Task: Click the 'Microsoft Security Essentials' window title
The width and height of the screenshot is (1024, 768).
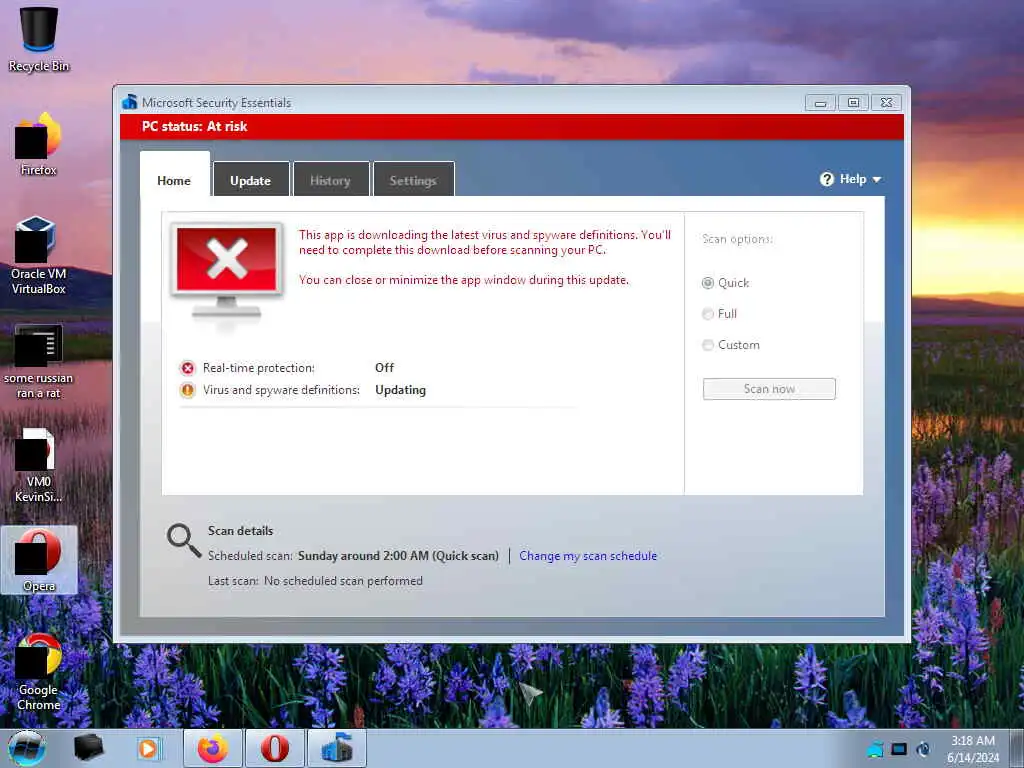Action: coord(216,103)
